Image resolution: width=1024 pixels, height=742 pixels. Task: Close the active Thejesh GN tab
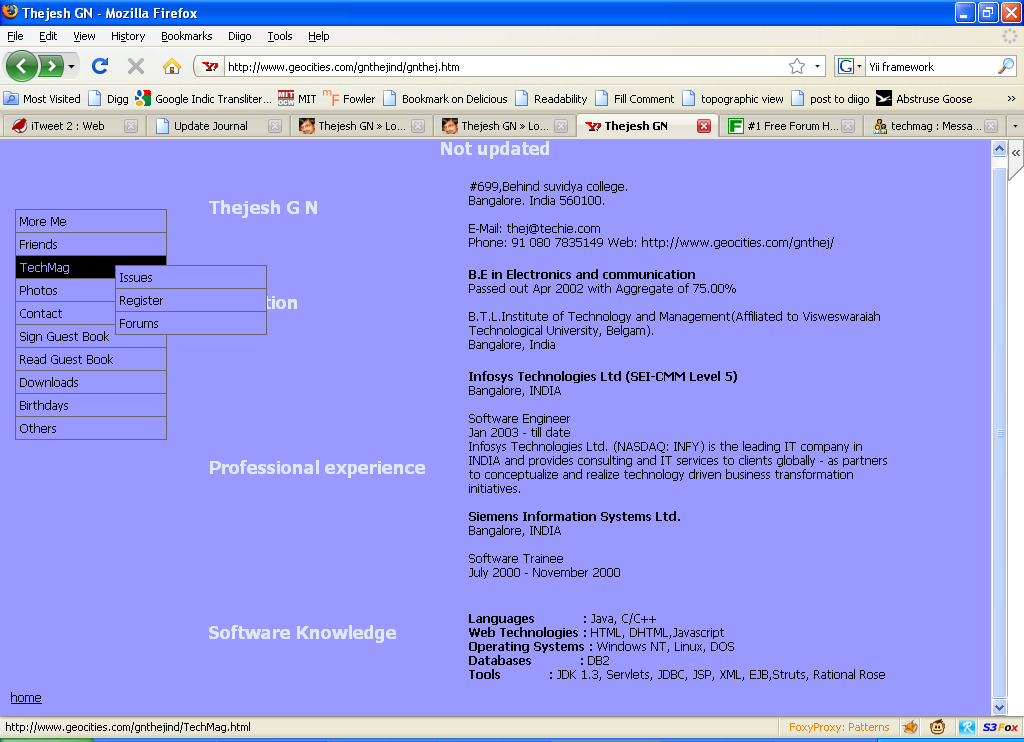click(x=703, y=126)
